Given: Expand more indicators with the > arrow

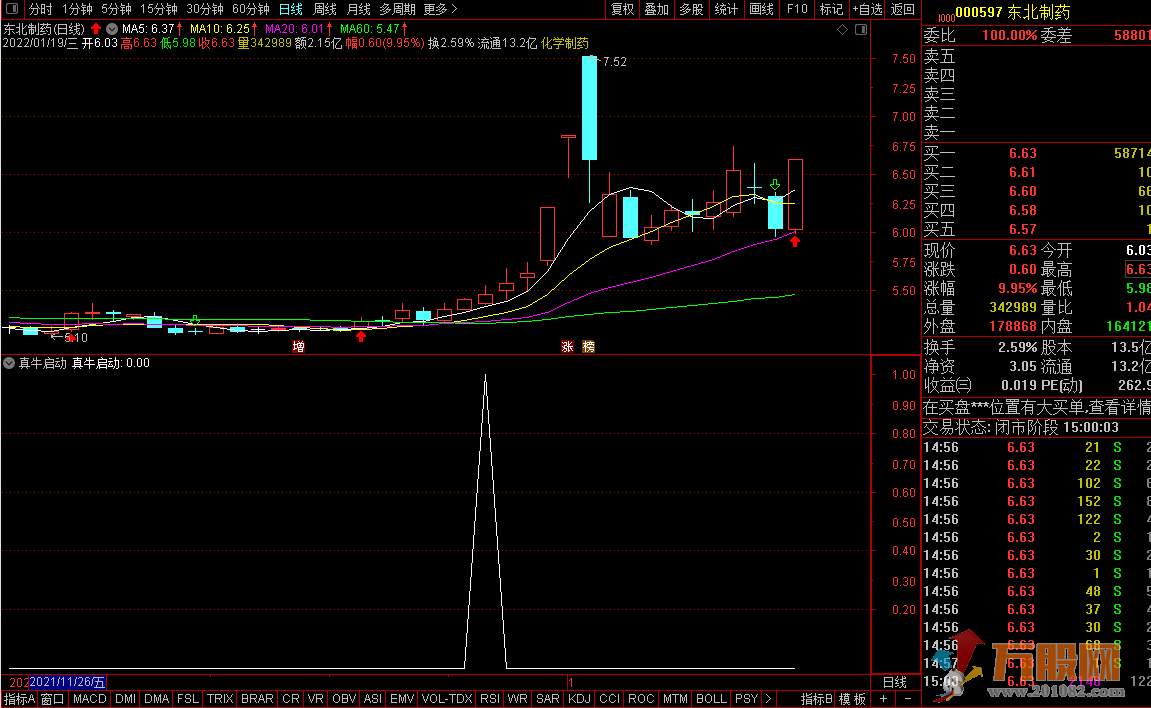Looking at the screenshot, I should click(x=768, y=699).
